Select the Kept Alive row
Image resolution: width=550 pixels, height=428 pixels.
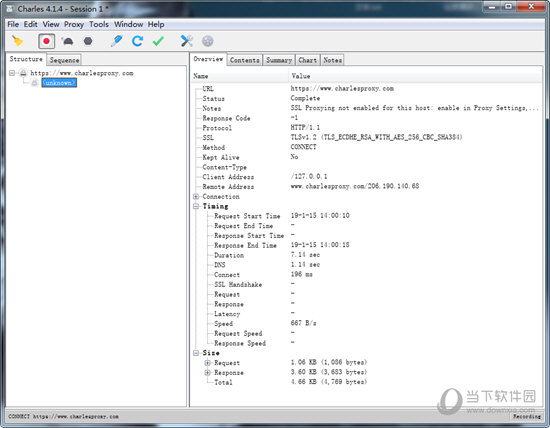367,157
